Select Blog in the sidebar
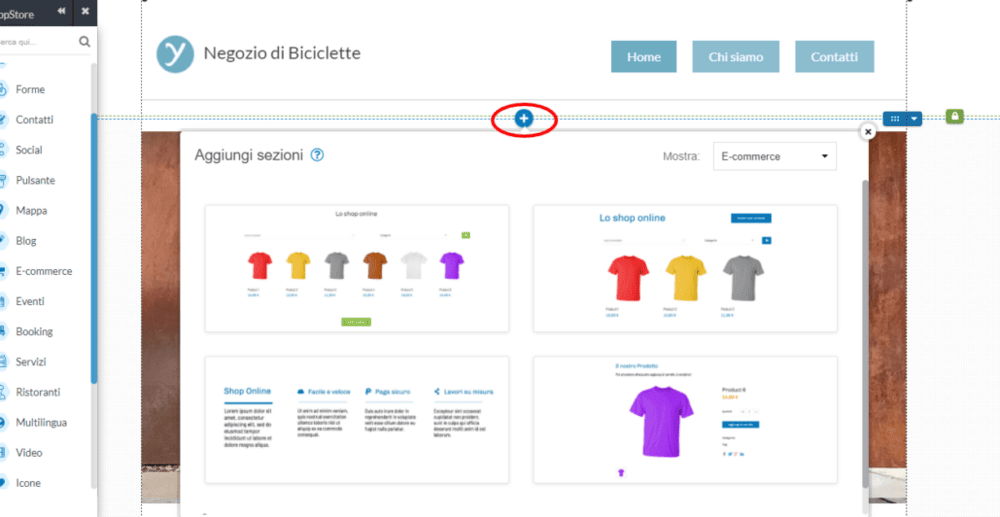1000x517 pixels. click(x=26, y=241)
